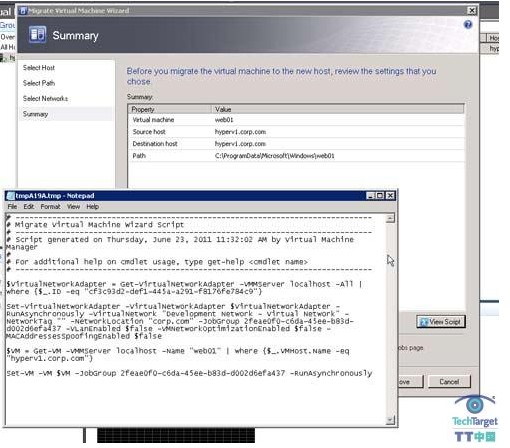Go to the Select Networks wizard step
The height and width of the screenshot is (448, 510).
click(45, 98)
